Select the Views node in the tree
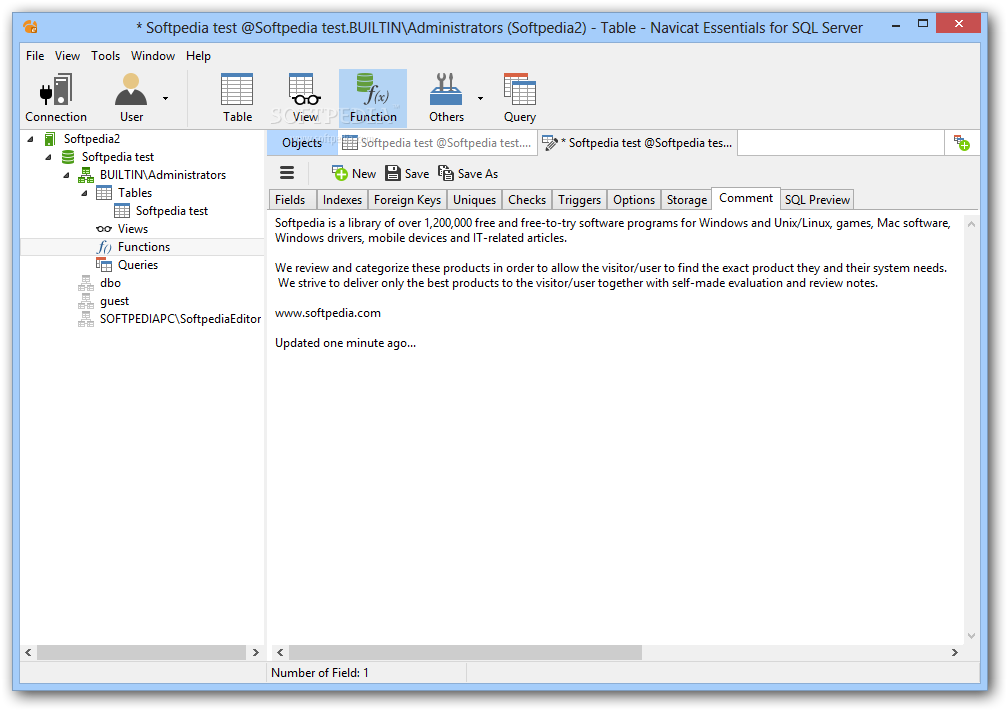1008x711 pixels. (132, 229)
